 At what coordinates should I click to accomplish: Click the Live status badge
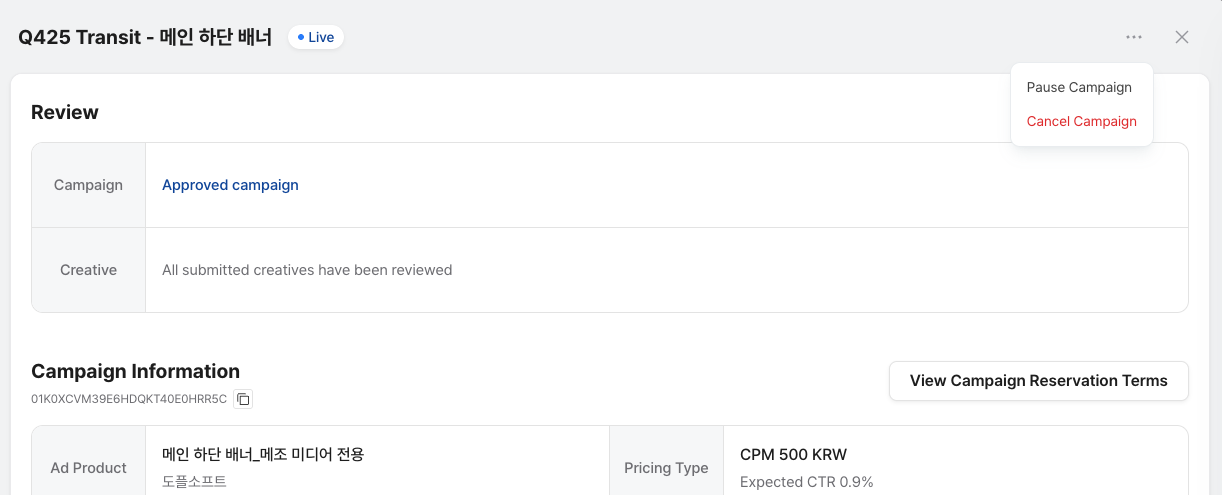(x=316, y=37)
